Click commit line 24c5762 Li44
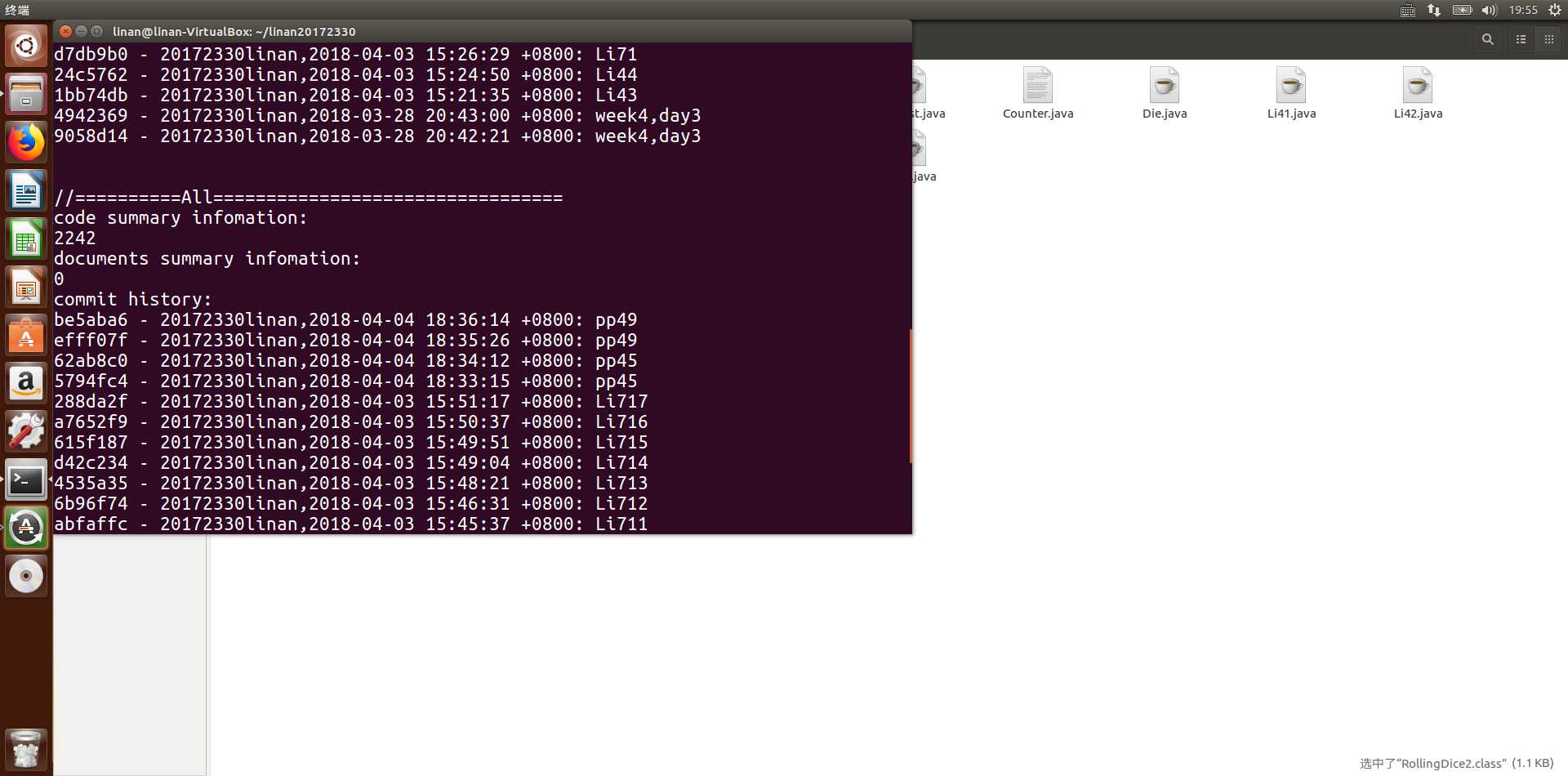Screen dimensions: 1568x776 (x=345, y=74)
